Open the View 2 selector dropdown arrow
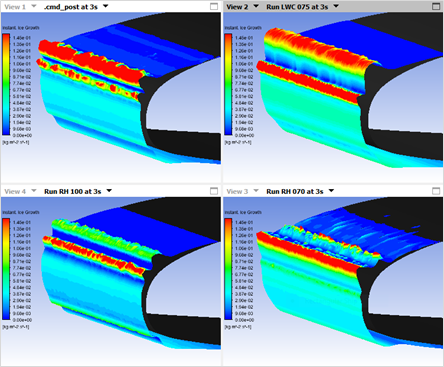 [x=256, y=6]
